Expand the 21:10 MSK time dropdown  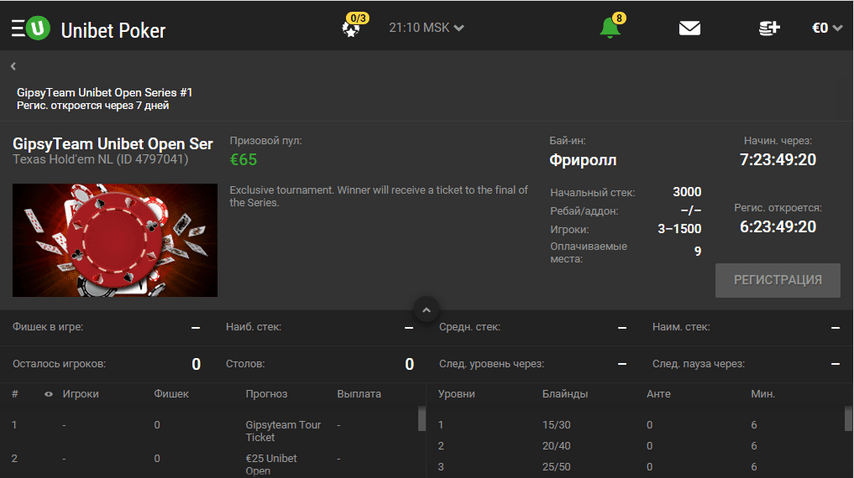[x=426, y=28]
